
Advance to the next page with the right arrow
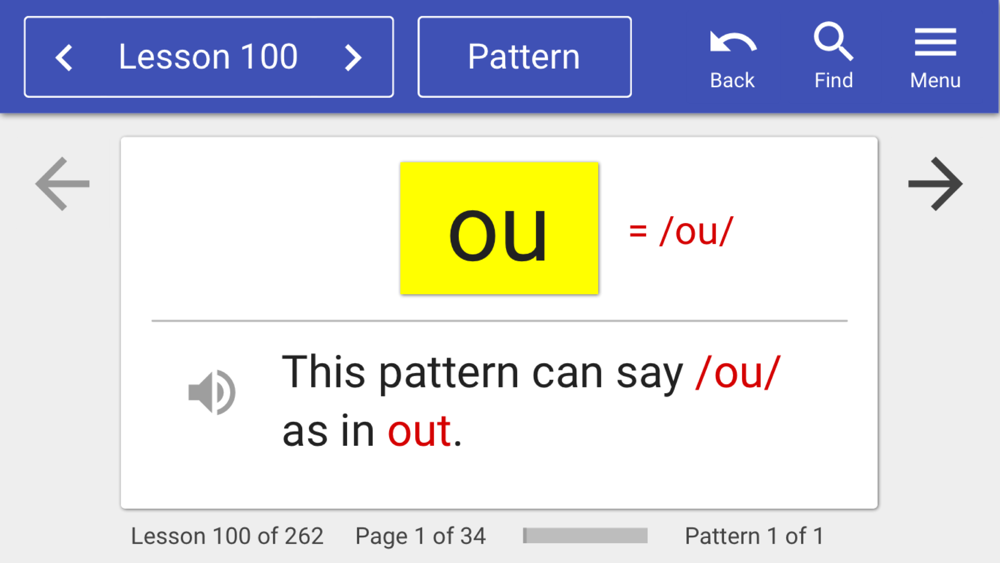(x=935, y=184)
